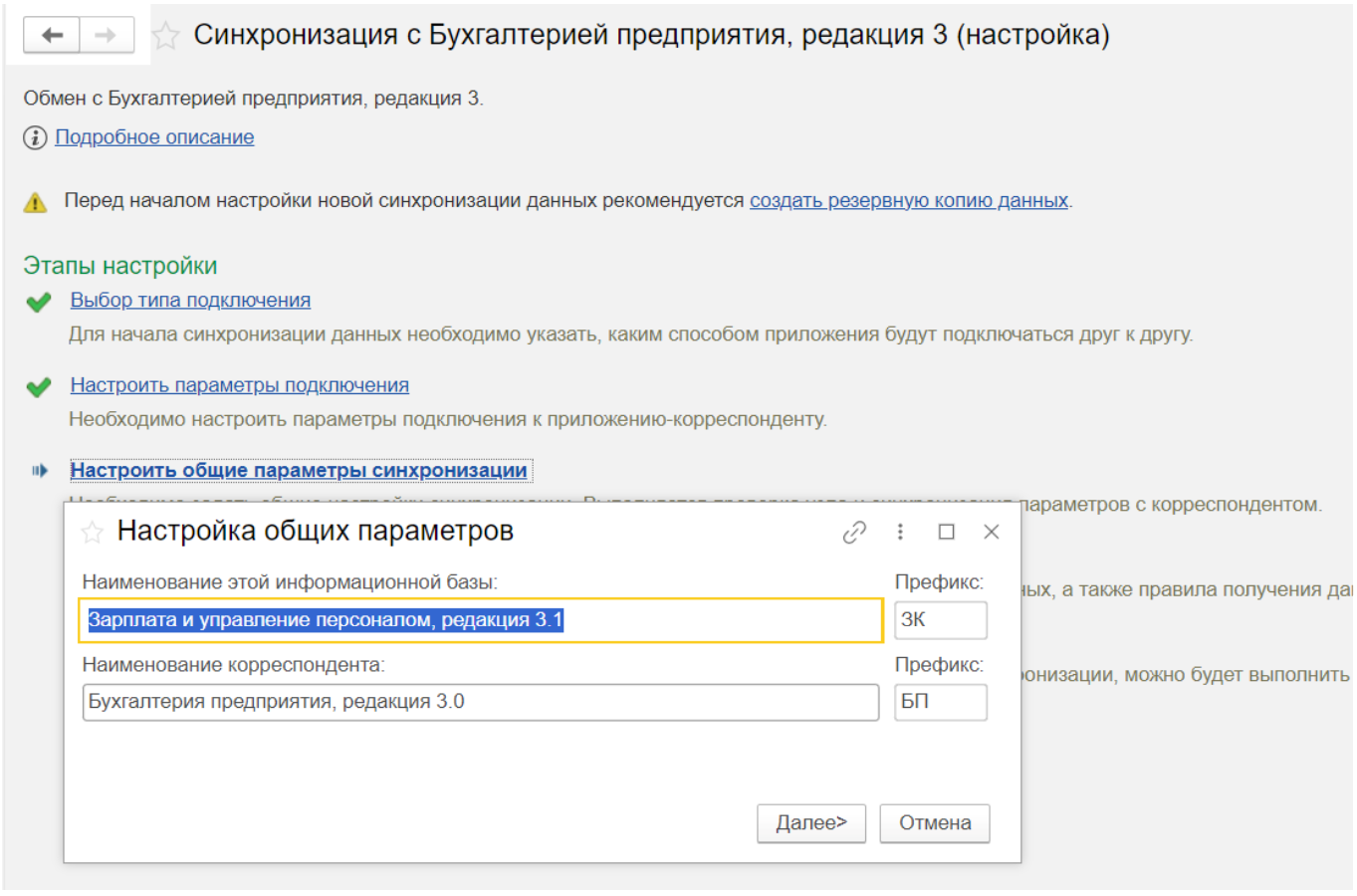Add the Настройка общих параметров dialog to favorites
The image size is (1357, 896).
pyautogui.click(x=93, y=533)
